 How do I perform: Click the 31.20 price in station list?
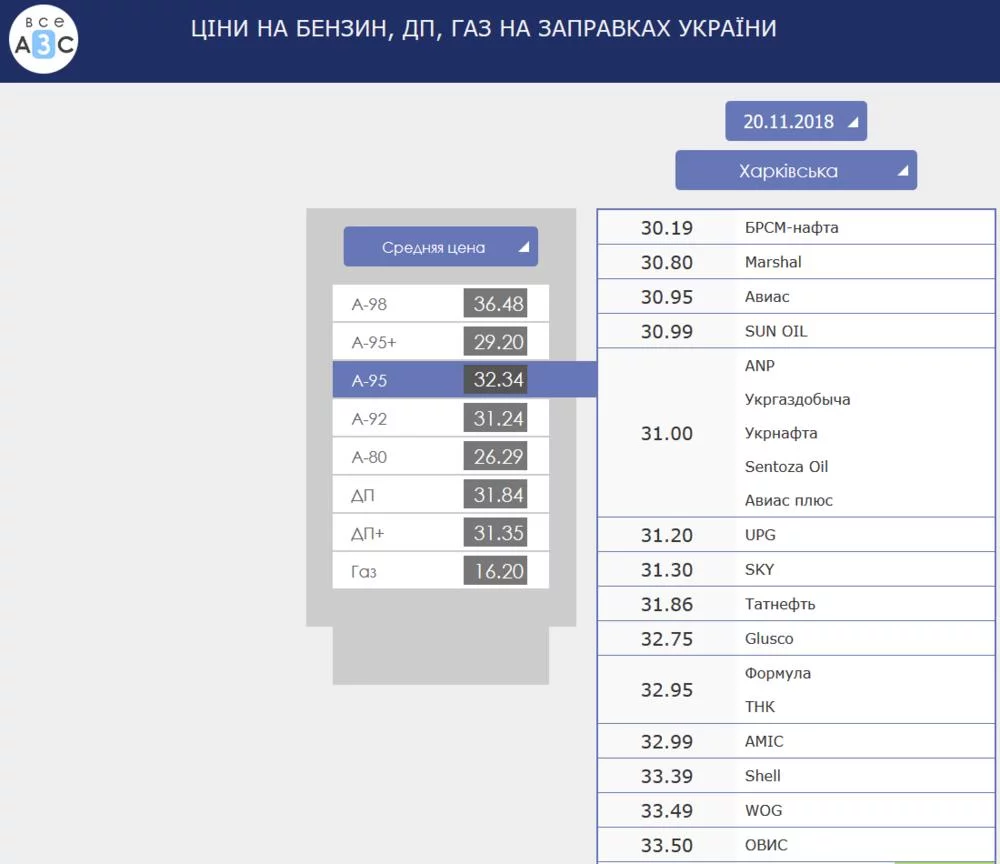pos(666,535)
